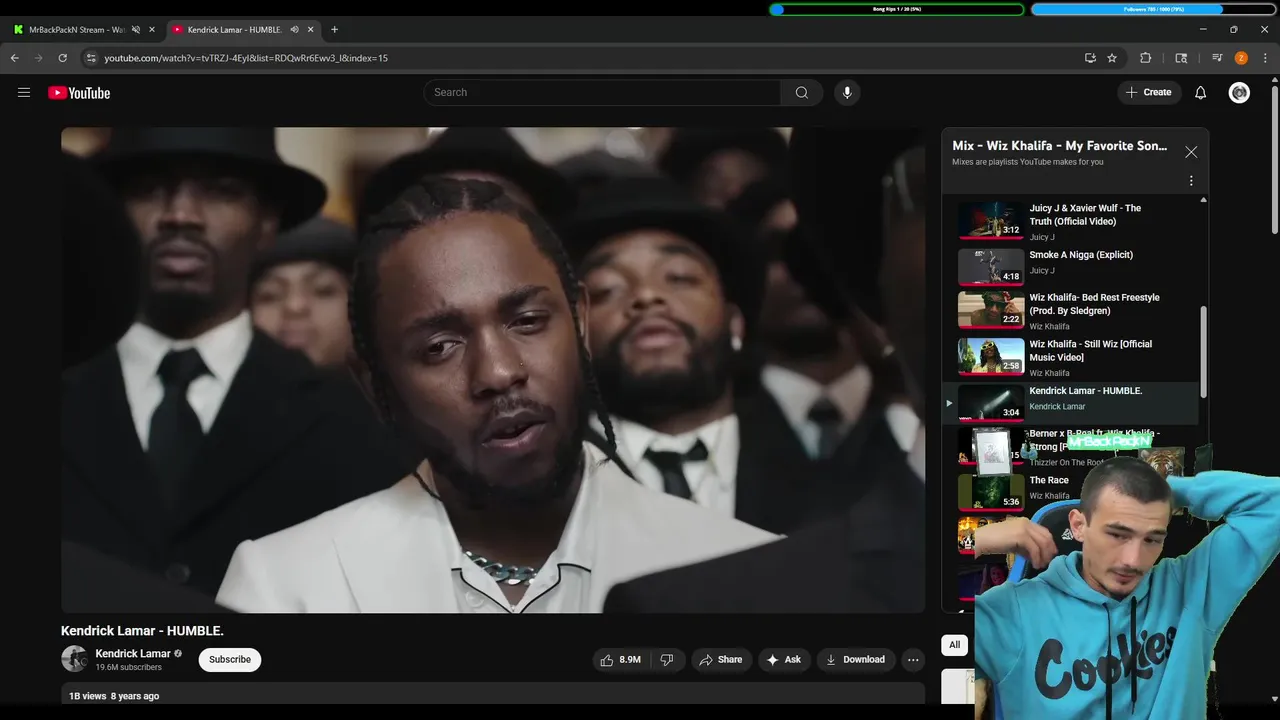Viewport: 1280px width, 720px height.
Task: Select Kendrick Lamar - HUMBLE. playlist entry
Action: coord(1071,403)
